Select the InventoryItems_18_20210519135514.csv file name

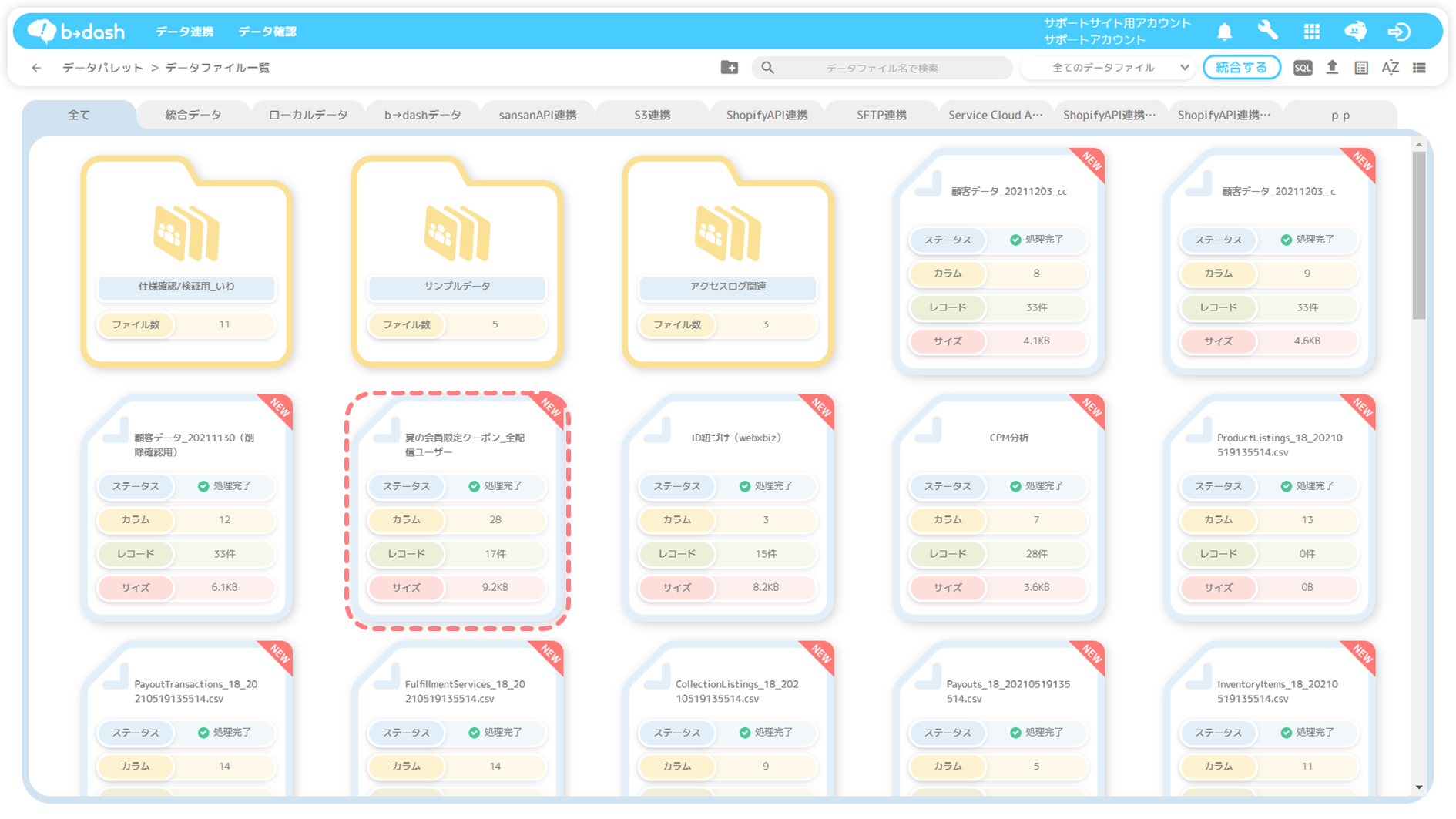click(x=1277, y=691)
